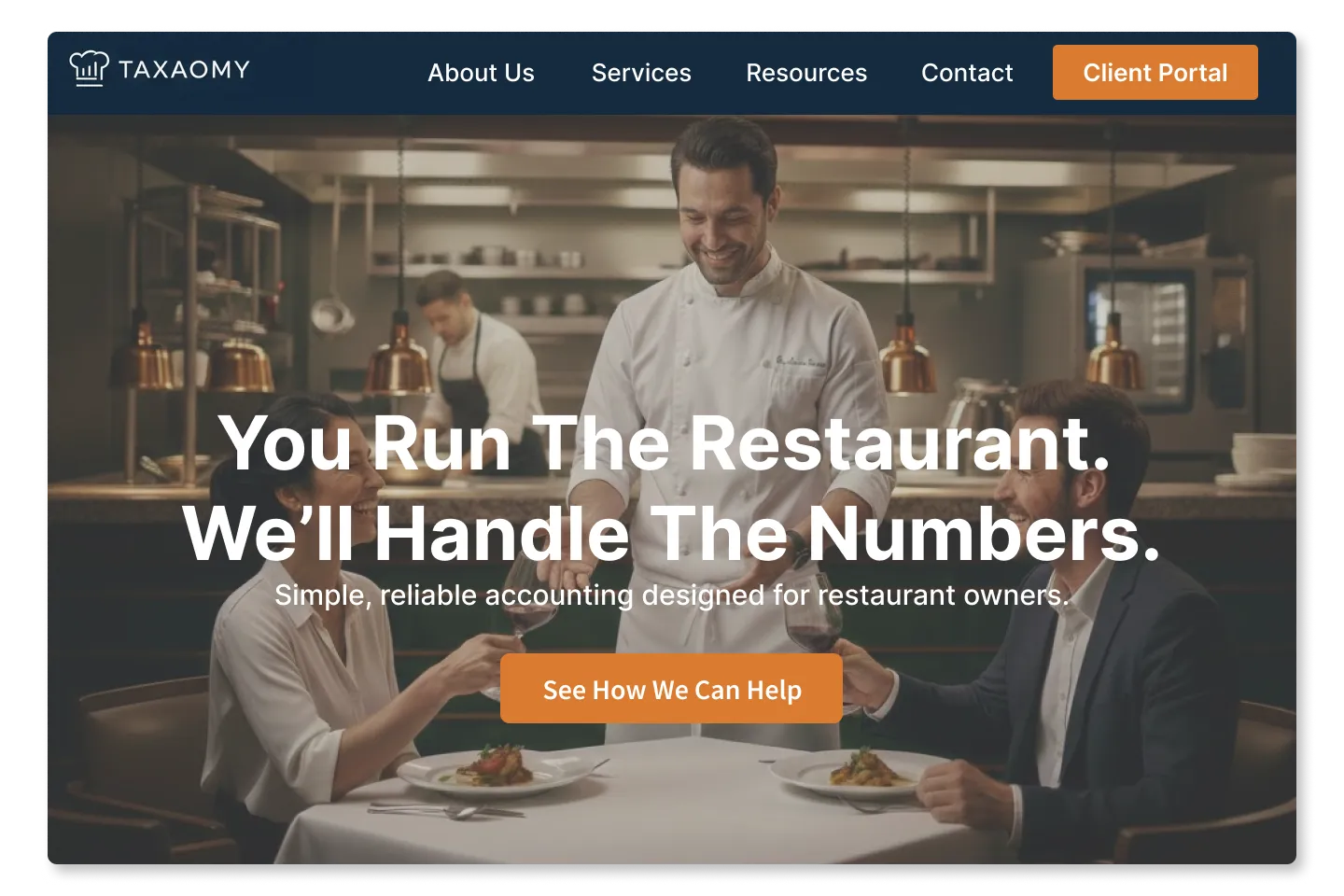This screenshot has width=1344, height=896.
Task: Click We'll Handle The Numbers heading line
Action: [x=672, y=533]
